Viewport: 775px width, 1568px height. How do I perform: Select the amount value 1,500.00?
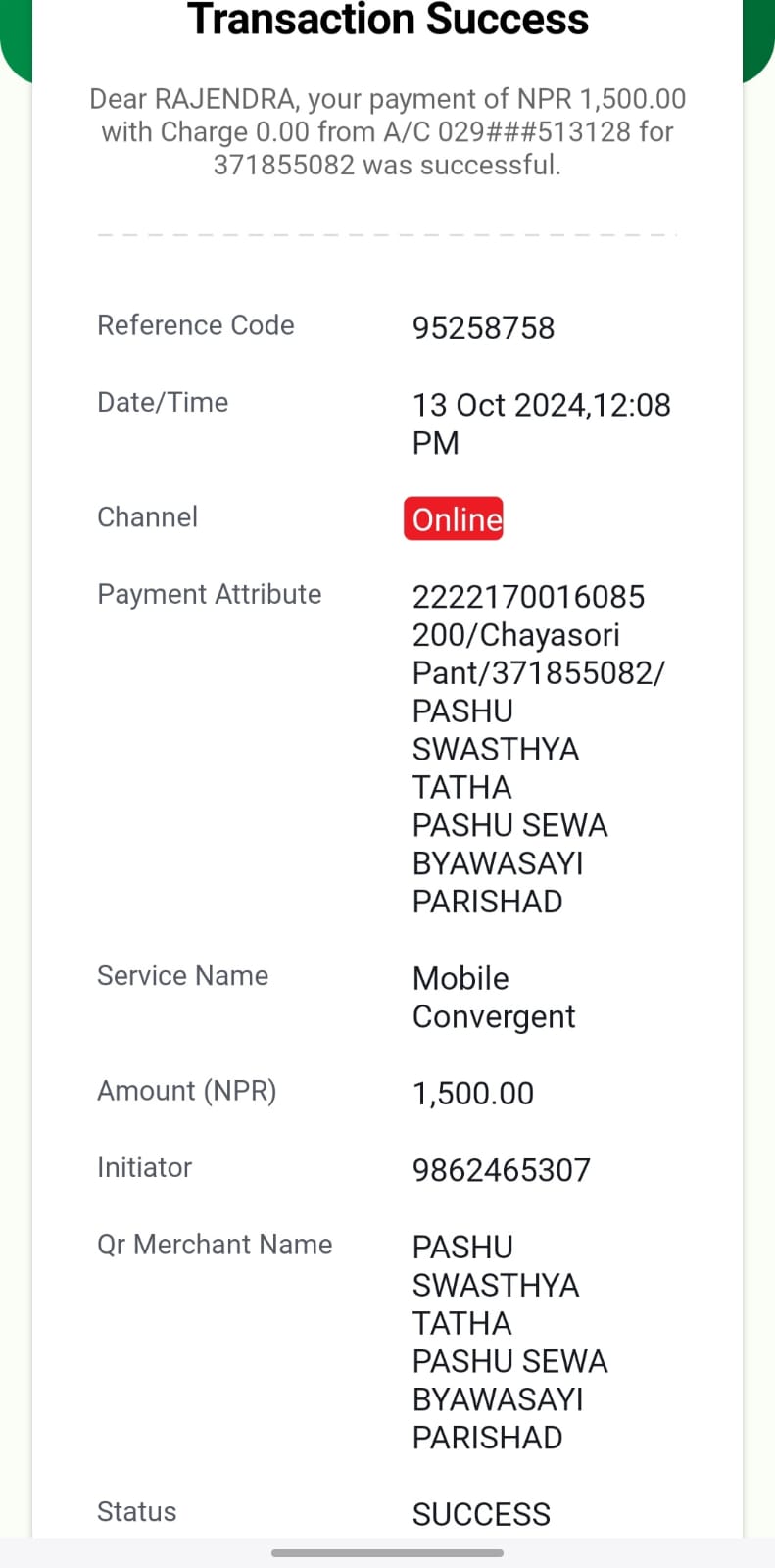(x=473, y=1093)
